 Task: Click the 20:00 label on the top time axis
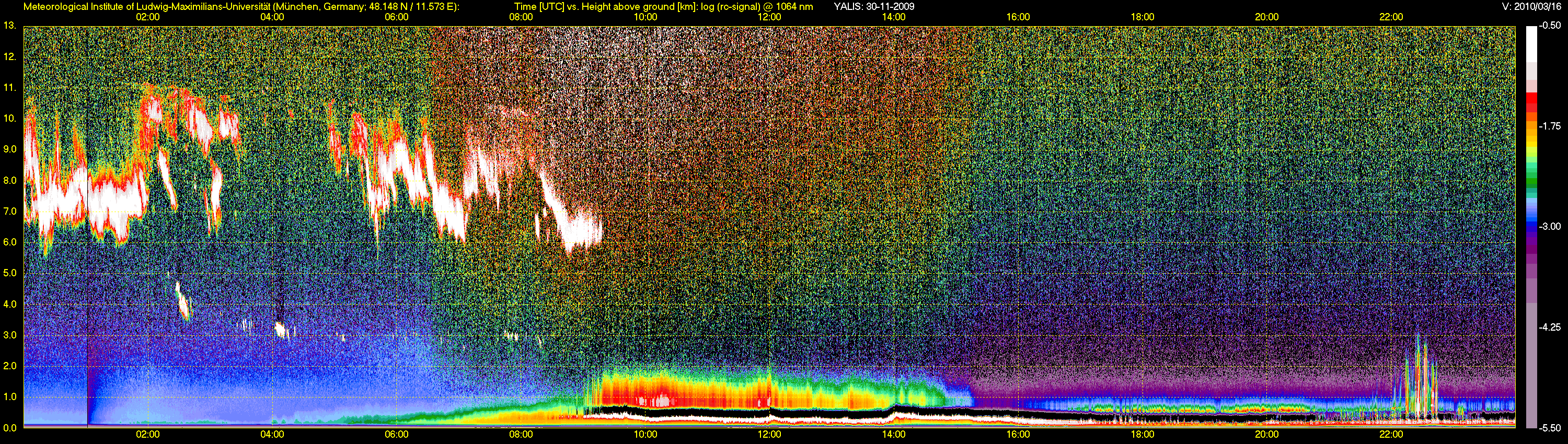1267,17
